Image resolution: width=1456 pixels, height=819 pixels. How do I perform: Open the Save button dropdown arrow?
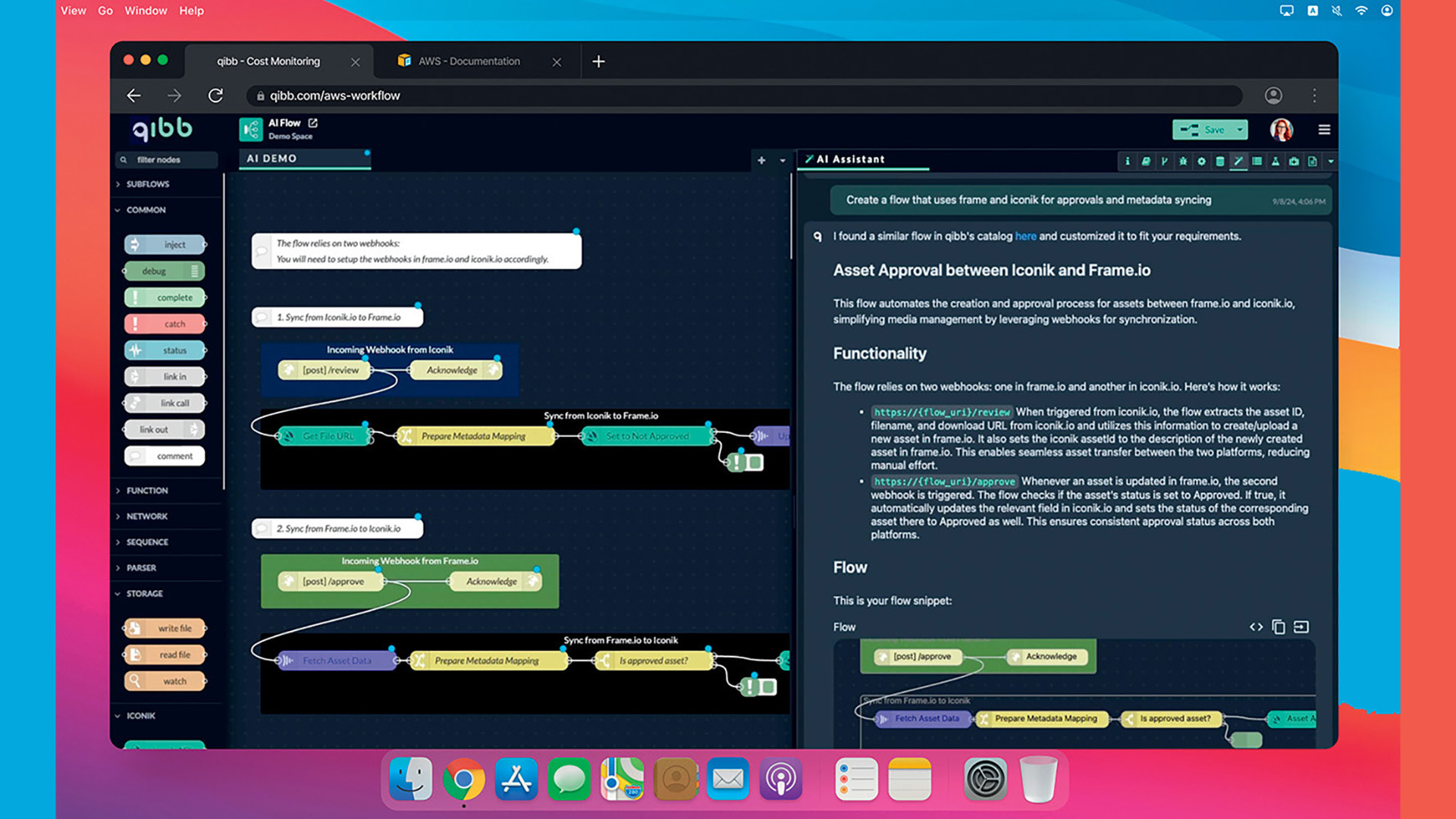(x=1240, y=130)
